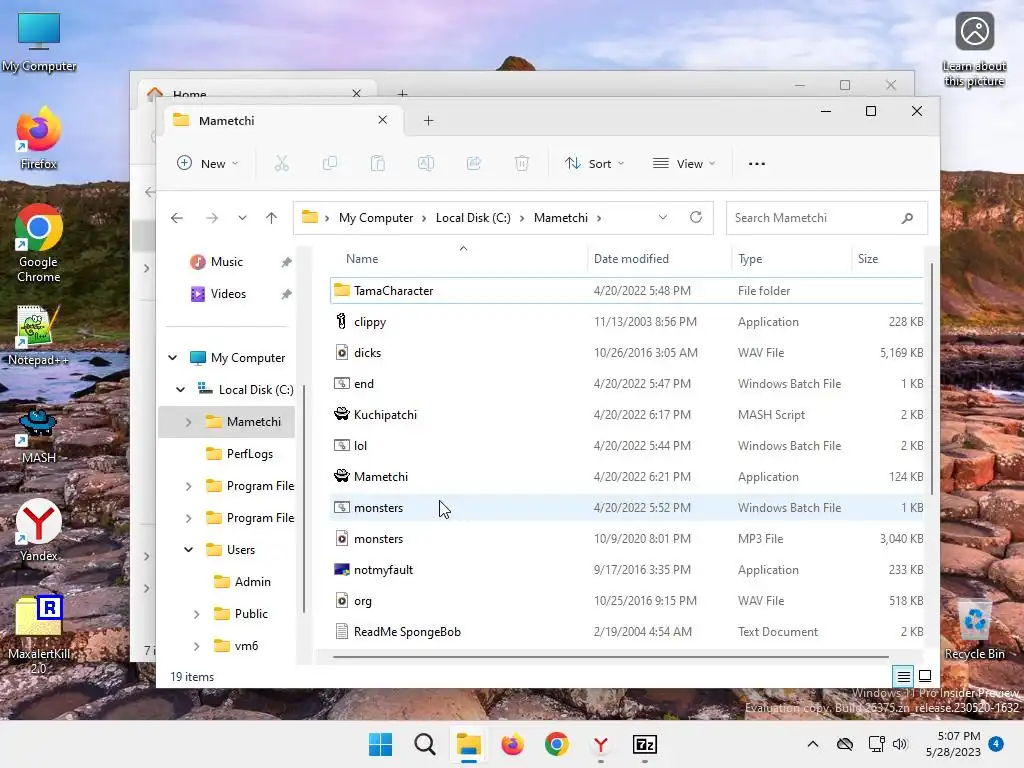The image size is (1024, 768).
Task: Open the MaxalertKill 2.0 desktop icon
Action: pyautogui.click(x=39, y=635)
